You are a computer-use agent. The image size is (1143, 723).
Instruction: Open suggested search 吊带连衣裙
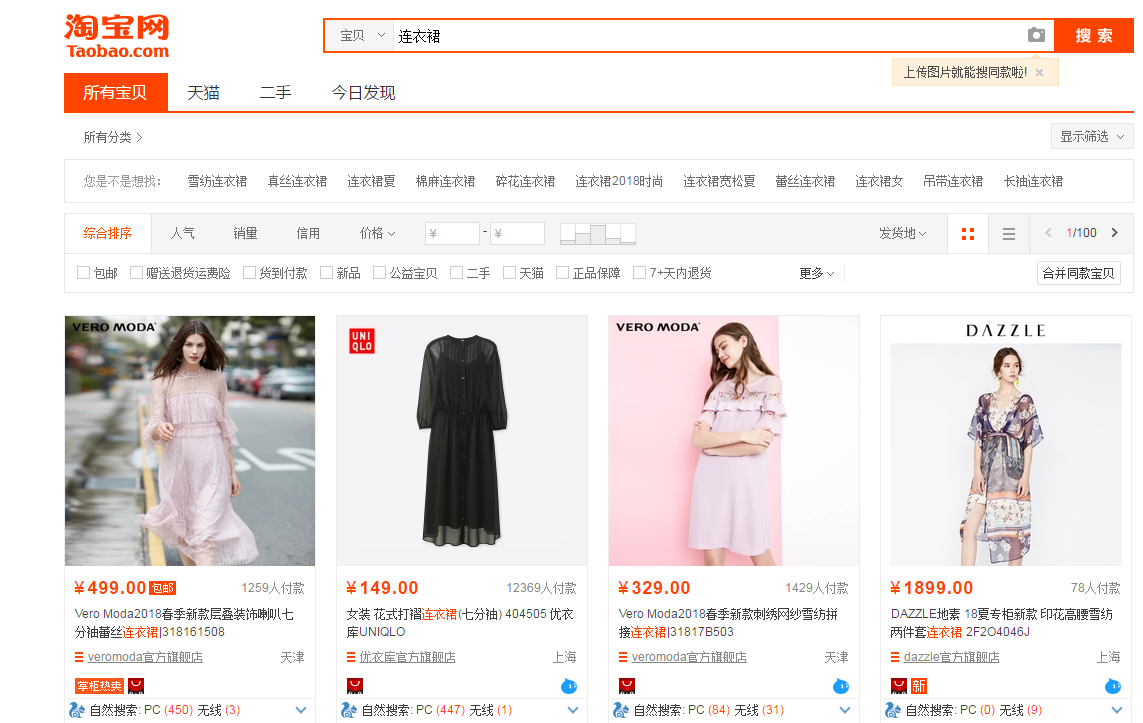point(953,181)
